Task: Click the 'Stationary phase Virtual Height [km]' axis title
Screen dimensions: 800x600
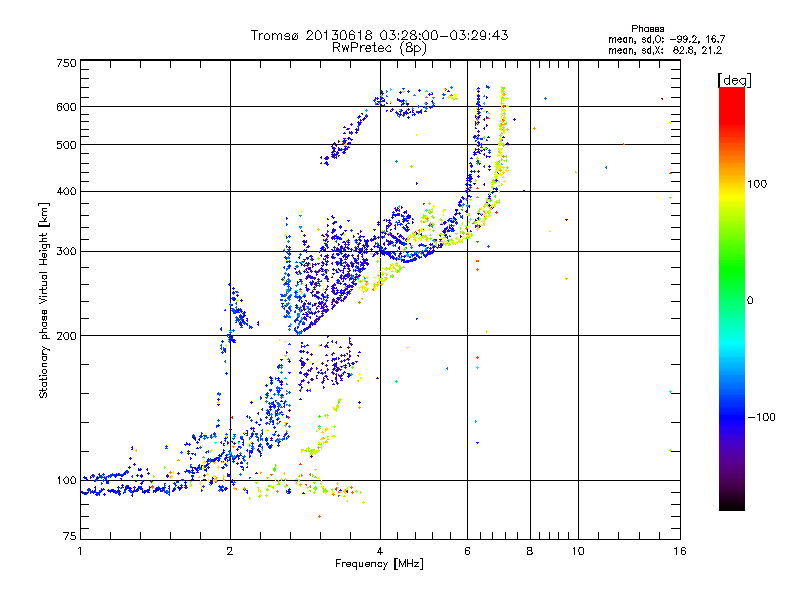Action: 44,300
